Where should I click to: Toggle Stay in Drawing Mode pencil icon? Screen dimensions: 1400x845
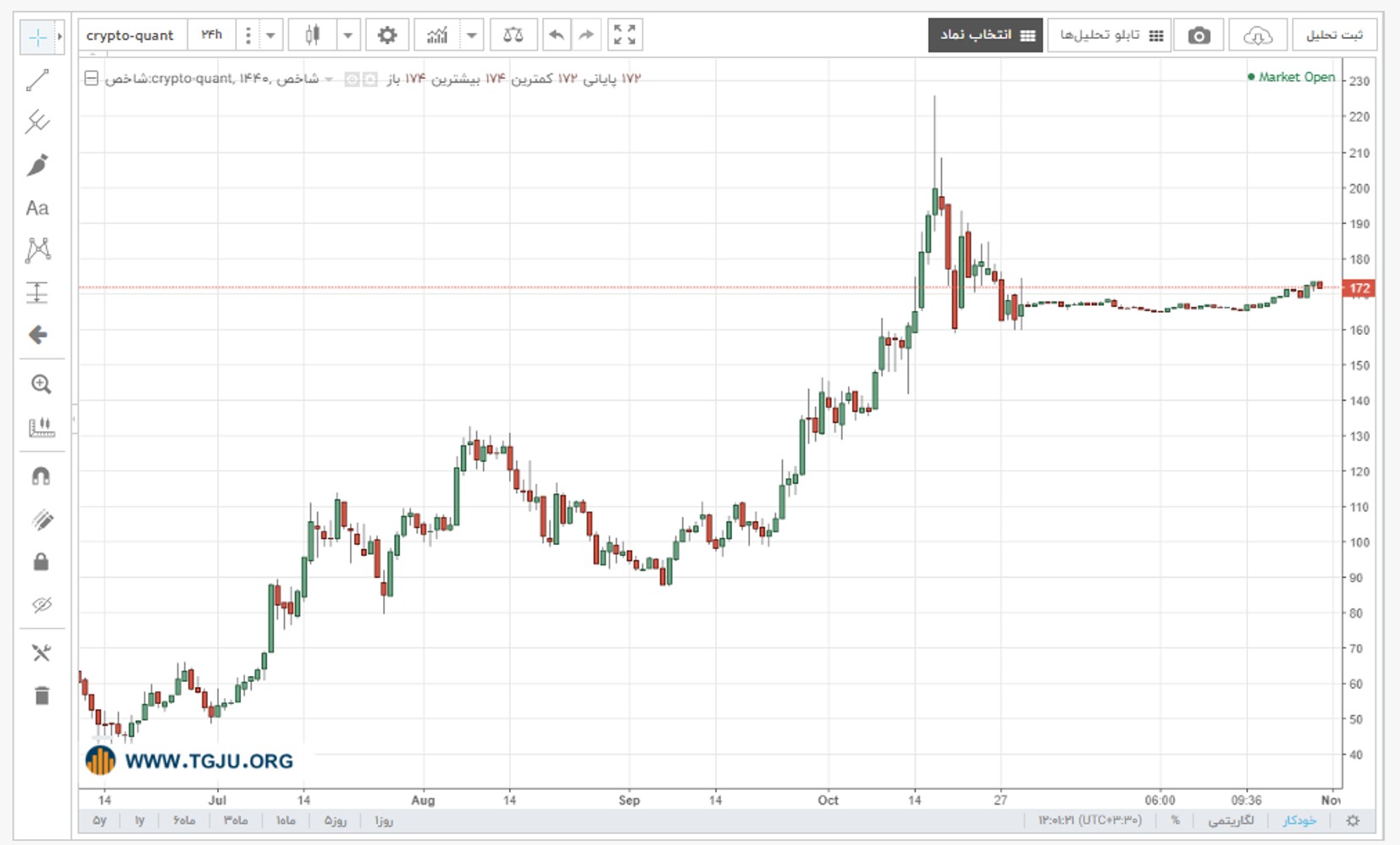point(41,520)
